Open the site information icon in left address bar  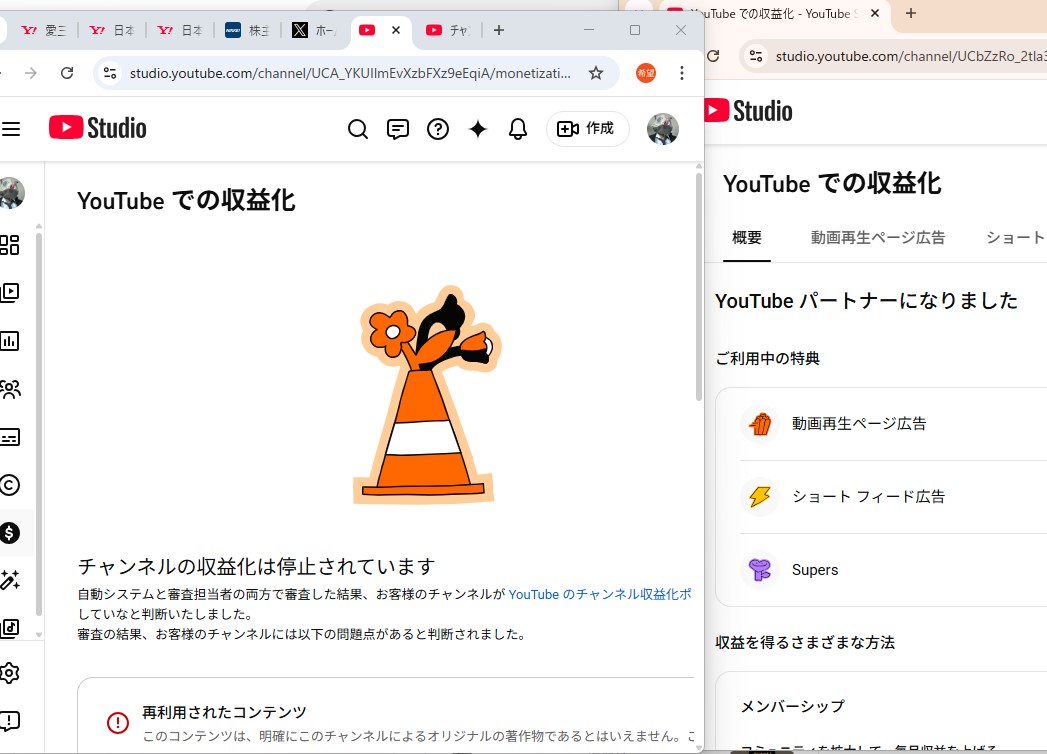click(x=110, y=73)
